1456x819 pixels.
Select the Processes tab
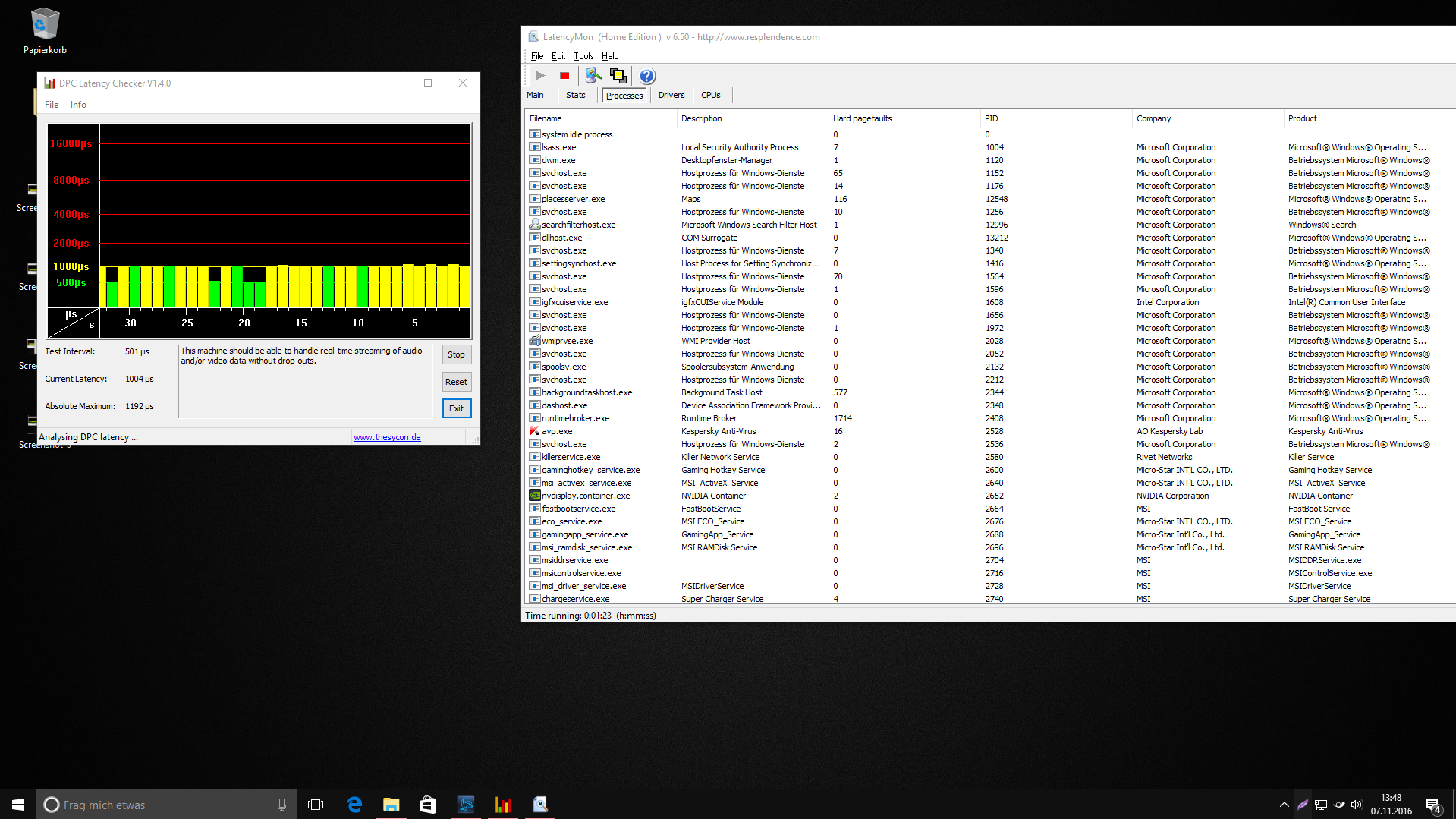click(624, 96)
